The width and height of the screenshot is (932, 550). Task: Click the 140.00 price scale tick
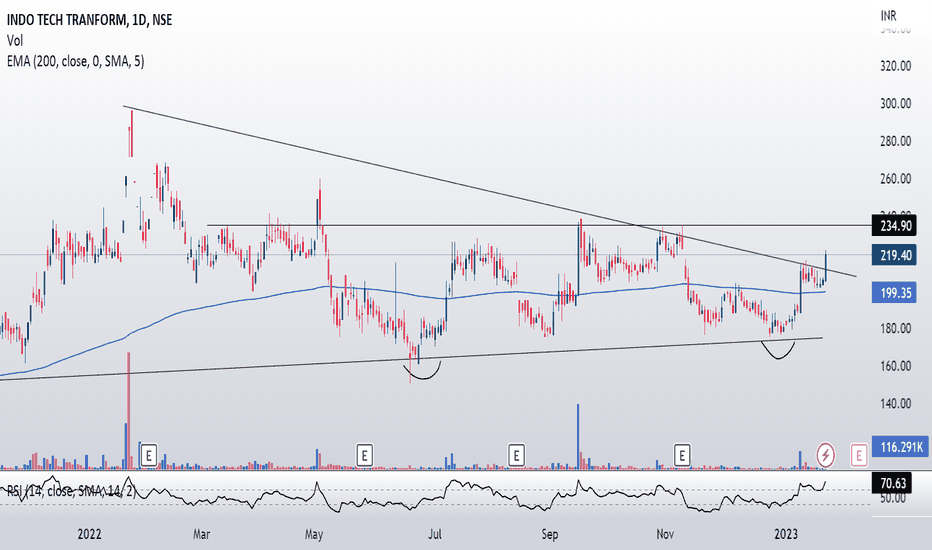point(896,404)
